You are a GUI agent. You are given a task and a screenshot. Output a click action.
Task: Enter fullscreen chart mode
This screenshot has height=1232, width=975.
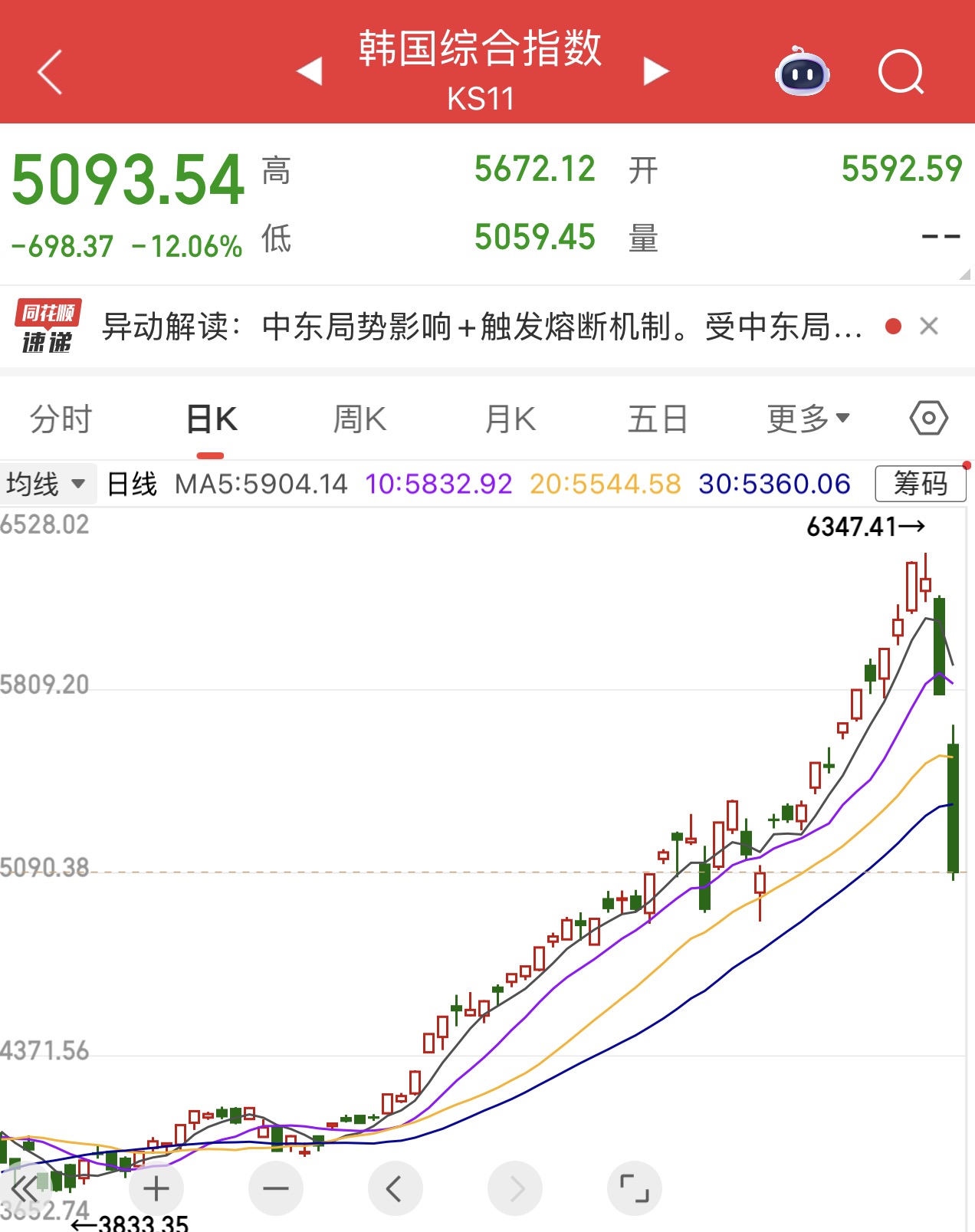(634, 1189)
